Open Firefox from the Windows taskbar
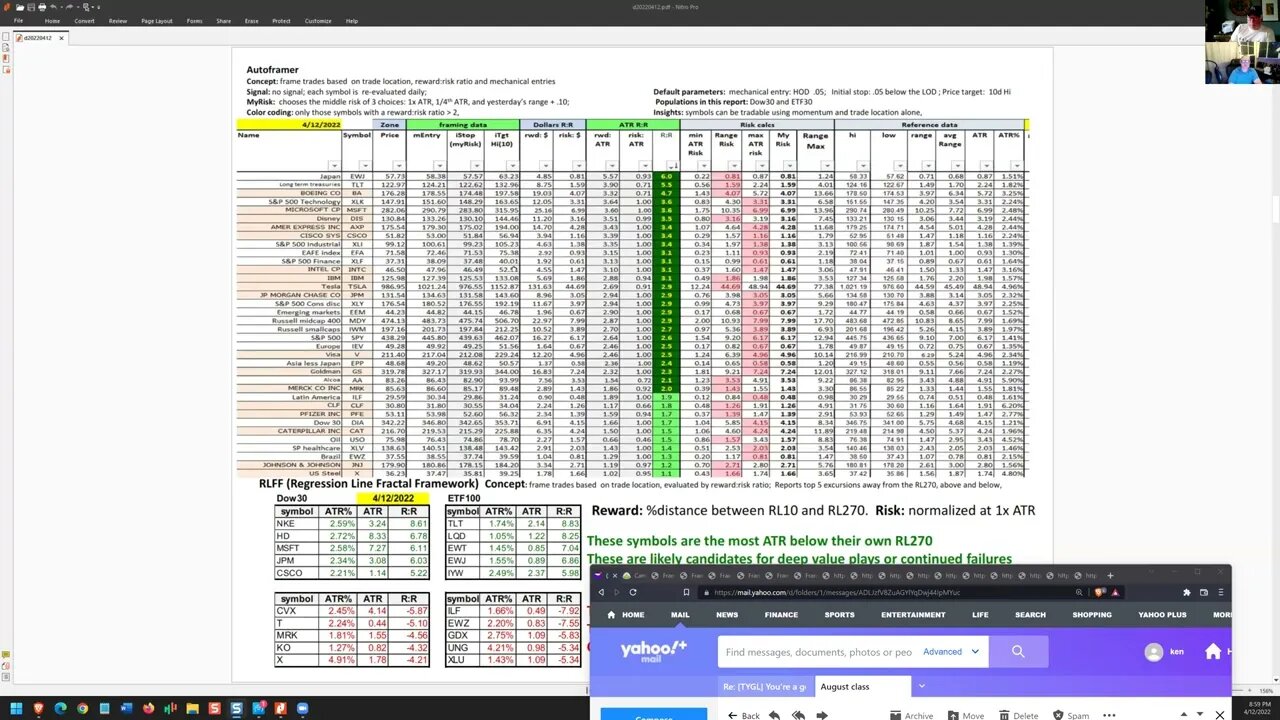 [149, 708]
